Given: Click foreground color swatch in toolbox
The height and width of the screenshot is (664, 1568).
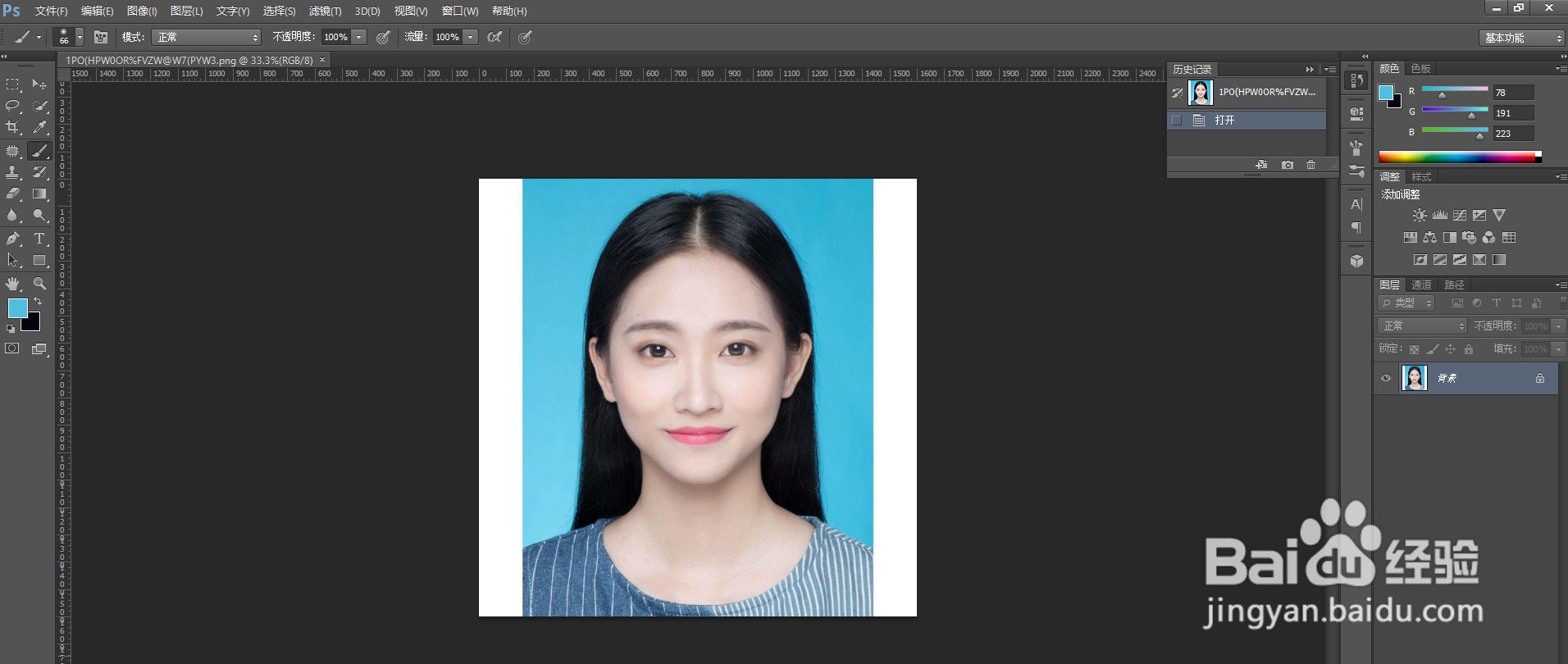Looking at the screenshot, I should [16, 307].
